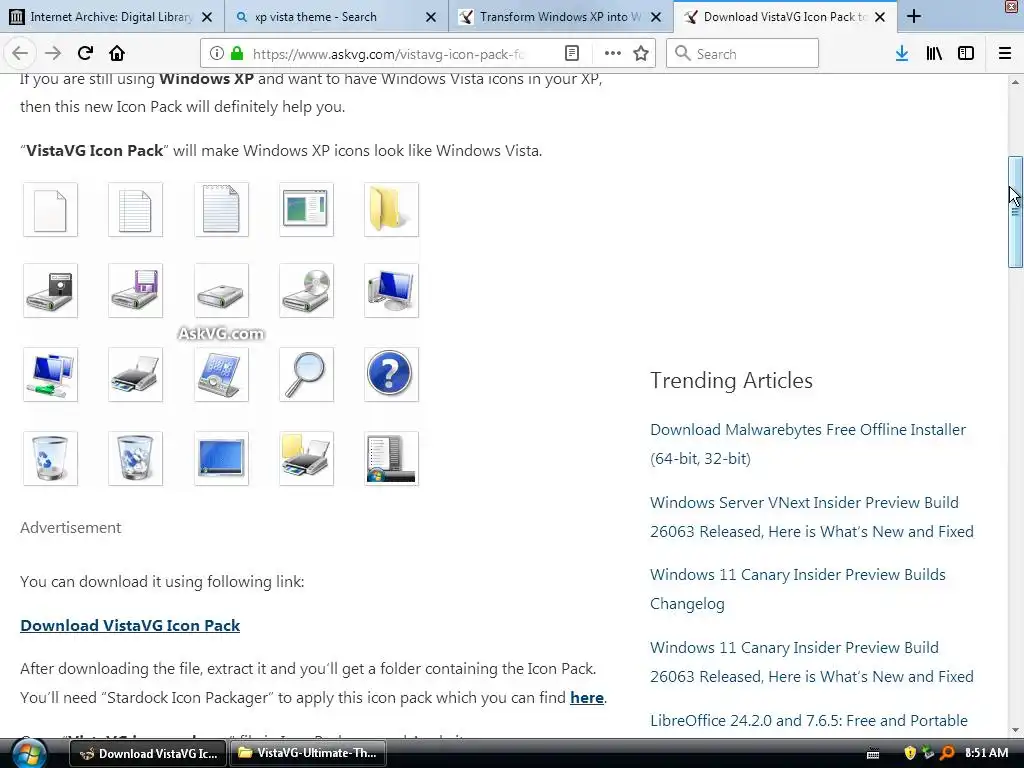Viewport: 1024px width, 768px height.
Task: View site information icon in address bar
Action: coord(217,54)
